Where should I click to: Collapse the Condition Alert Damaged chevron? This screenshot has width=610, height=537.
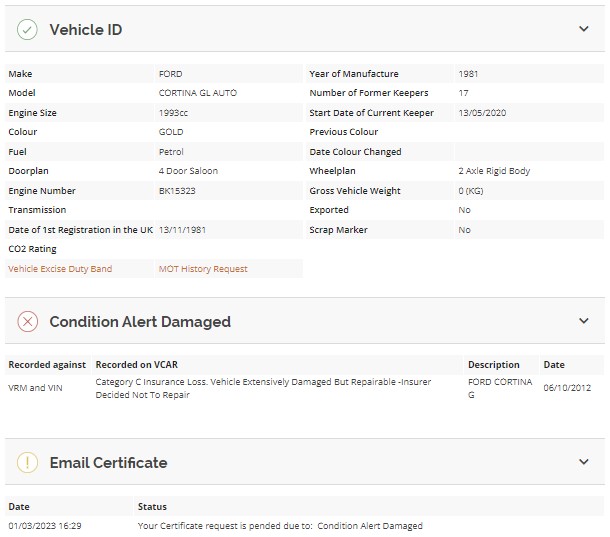pos(584,321)
